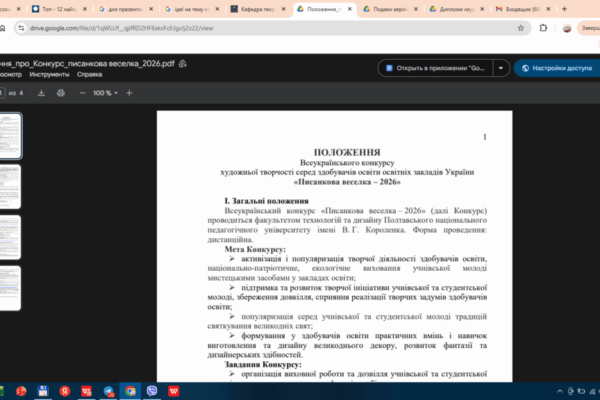Open Chrome from the Windows taskbar

click(x=131, y=390)
